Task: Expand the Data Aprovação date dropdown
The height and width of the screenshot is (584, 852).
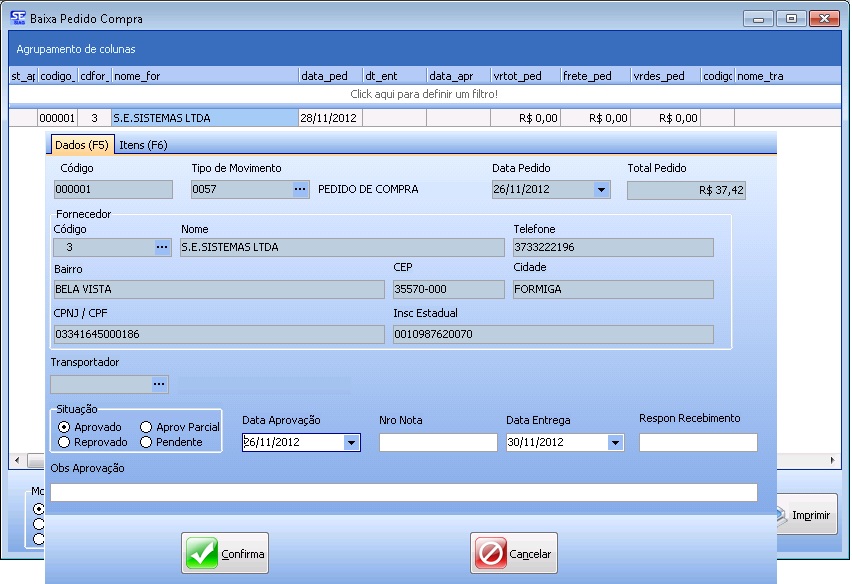Action: (351, 442)
